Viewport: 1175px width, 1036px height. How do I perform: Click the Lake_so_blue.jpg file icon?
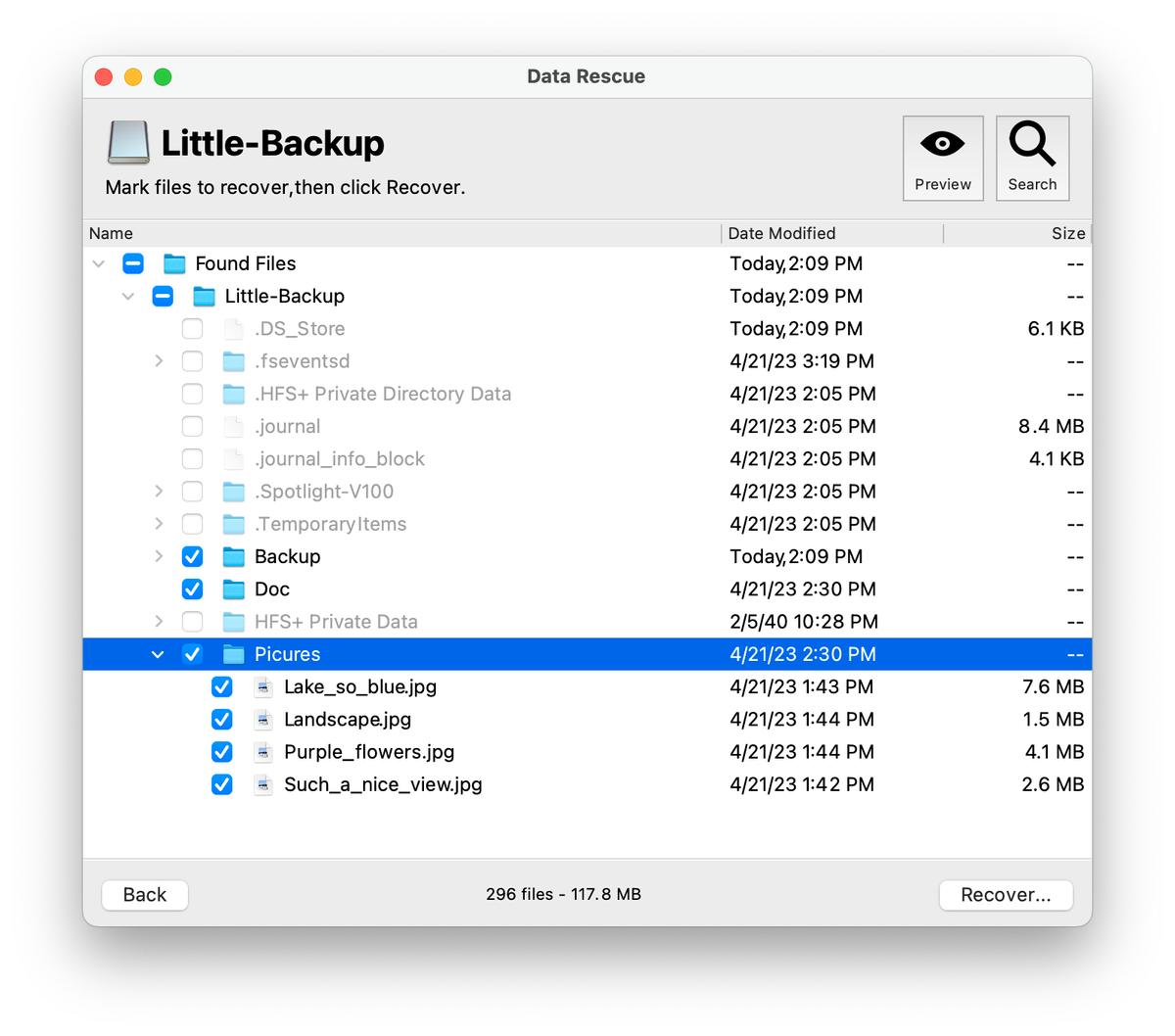pyautogui.click(x=262, y=686)
